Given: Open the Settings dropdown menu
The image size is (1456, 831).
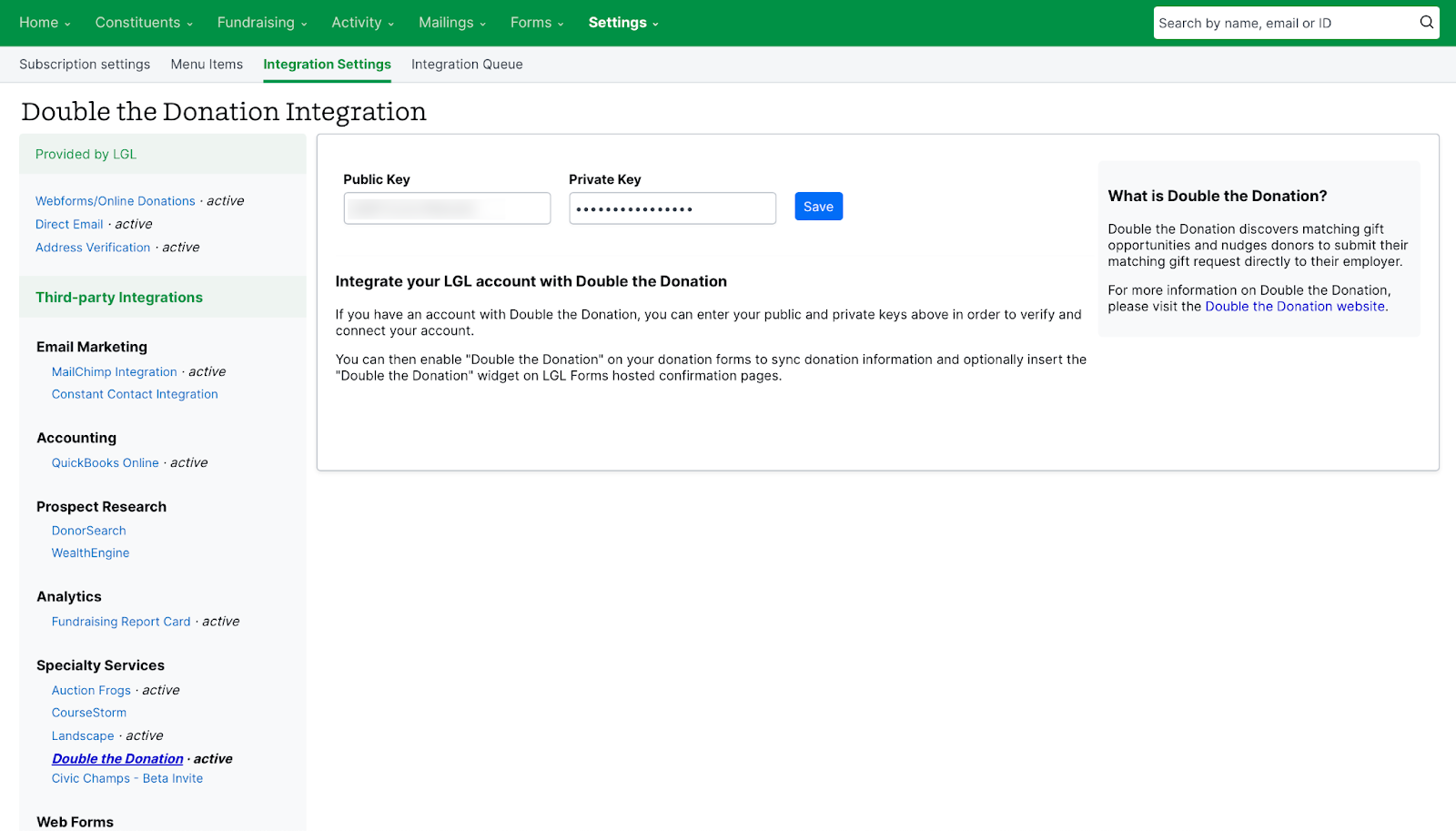Looking at the screenshot, I should pyautogui.click(x=623, y=23).
